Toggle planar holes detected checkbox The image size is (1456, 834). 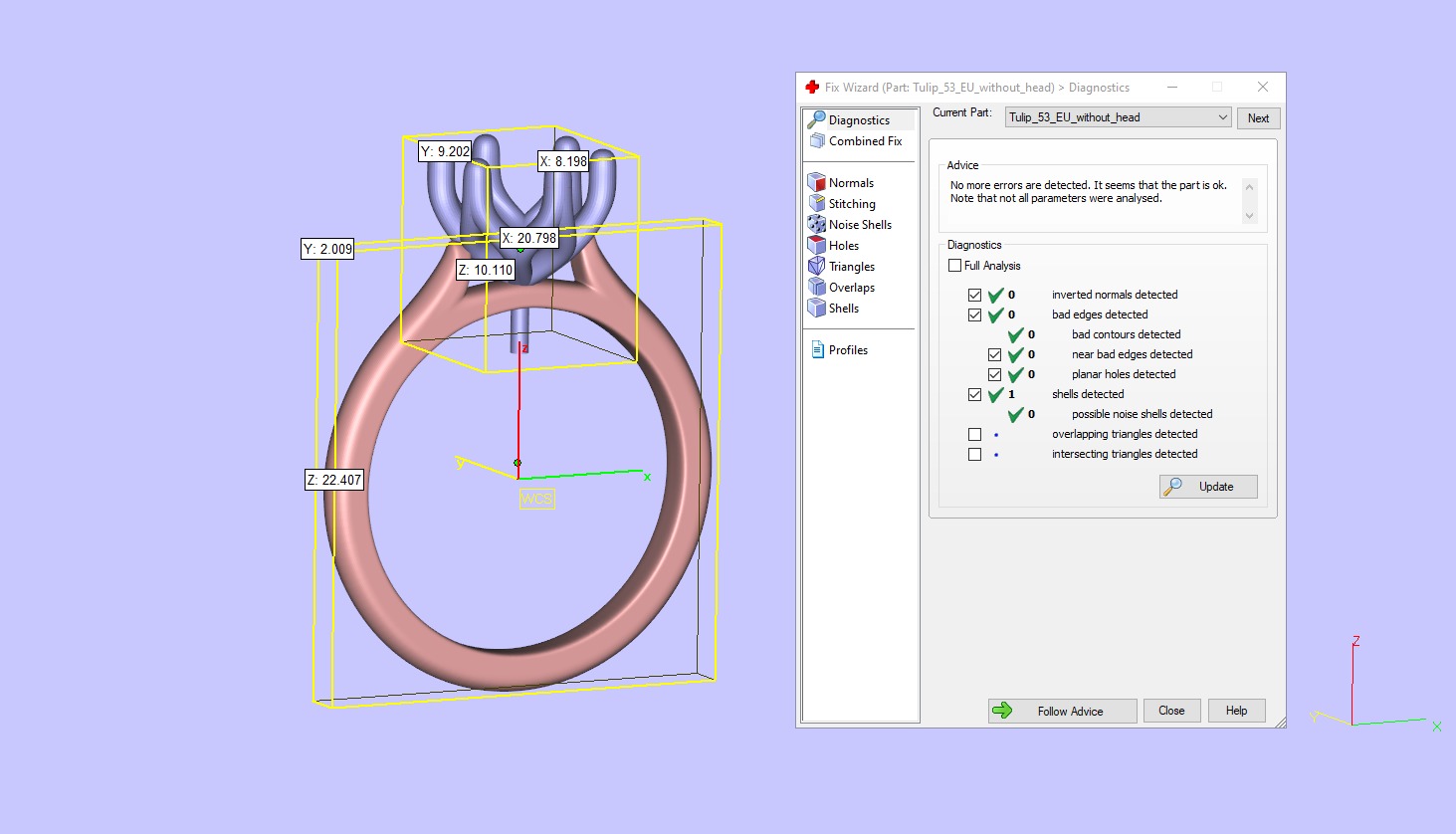[x=995, y=375]
